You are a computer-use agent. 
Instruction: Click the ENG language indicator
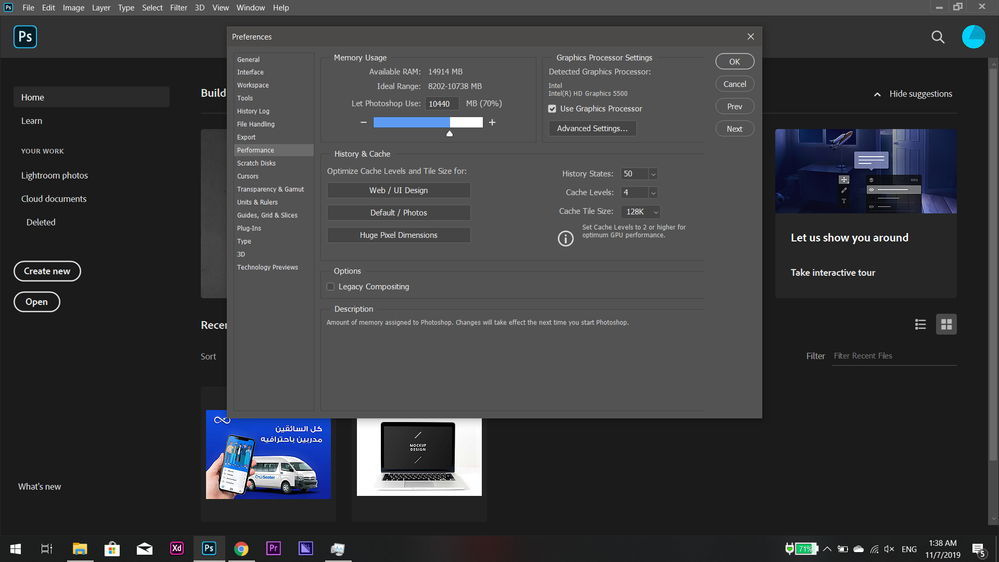click(909, 549)
